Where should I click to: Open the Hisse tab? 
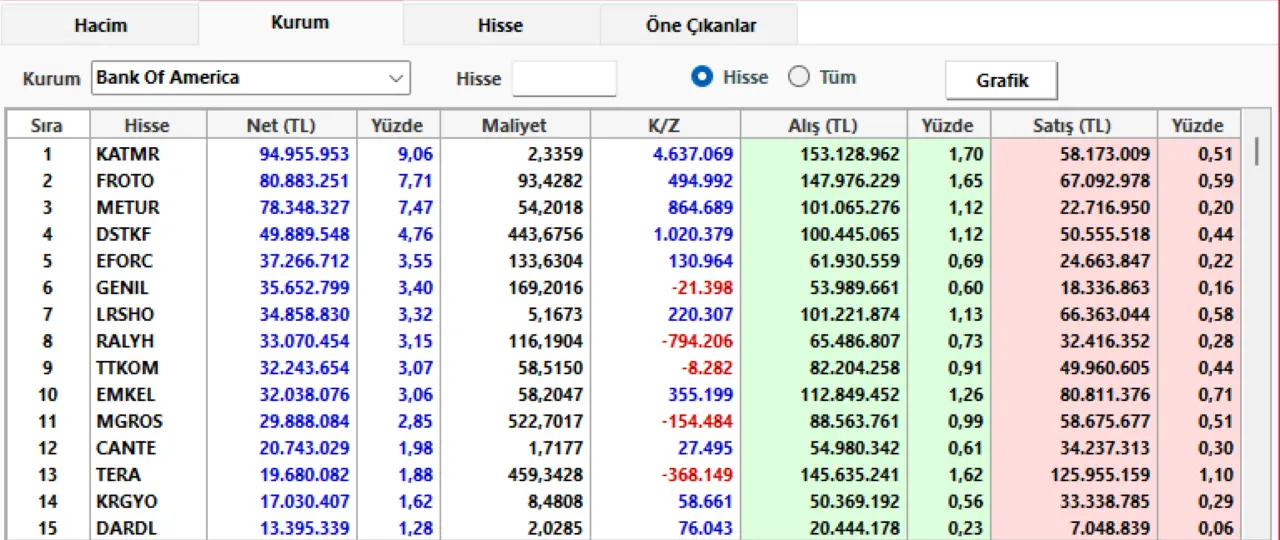[500, 25]
